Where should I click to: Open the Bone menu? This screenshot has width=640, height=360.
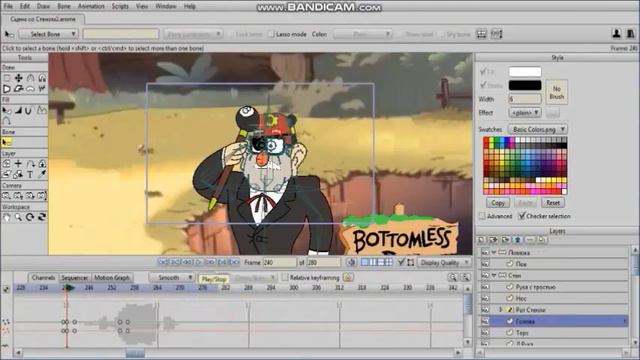[x=64, y=6]
